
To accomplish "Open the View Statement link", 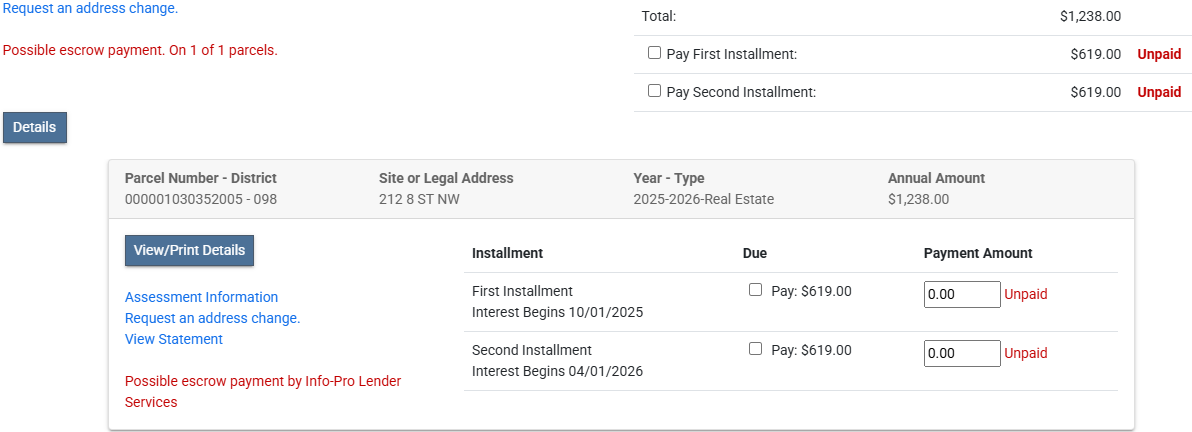I will 174,339.
